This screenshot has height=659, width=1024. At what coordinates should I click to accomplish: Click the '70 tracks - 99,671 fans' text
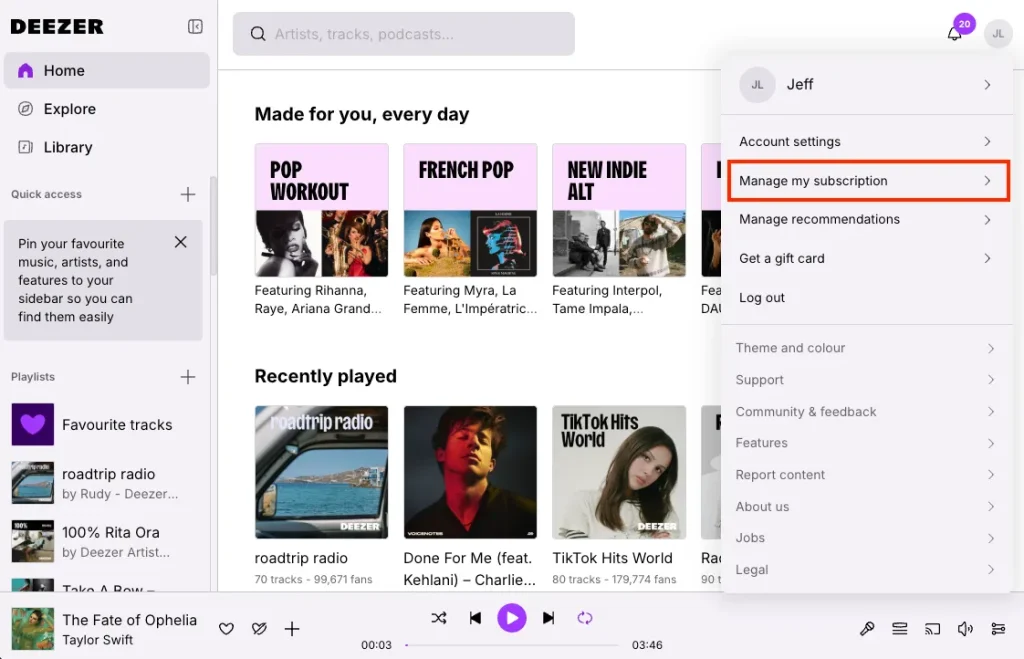click(313, 579)
